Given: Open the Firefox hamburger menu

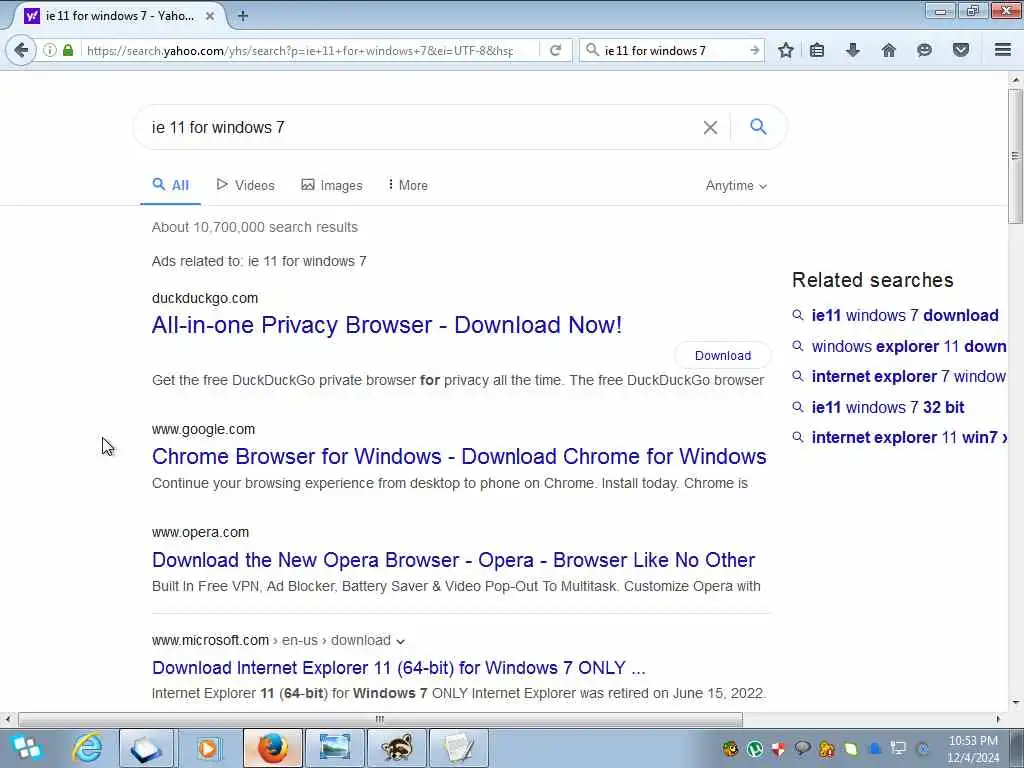Looking at the screenshot, I should [1003, 50].
